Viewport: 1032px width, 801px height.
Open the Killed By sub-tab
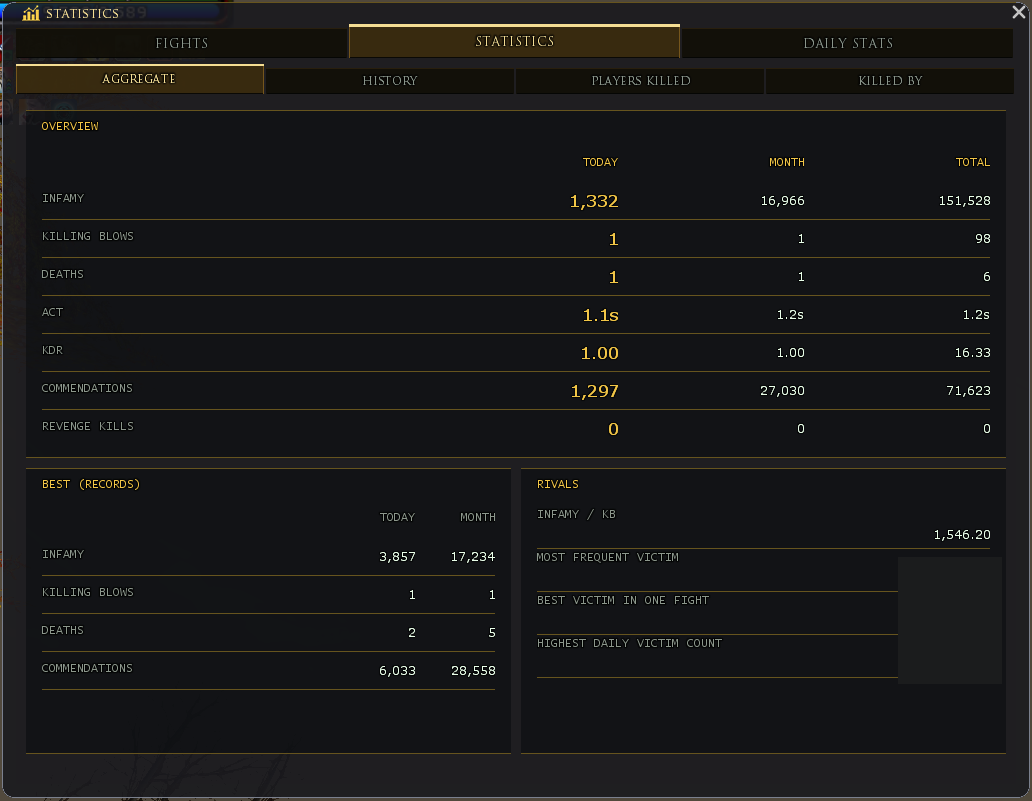tap(890, 81)
